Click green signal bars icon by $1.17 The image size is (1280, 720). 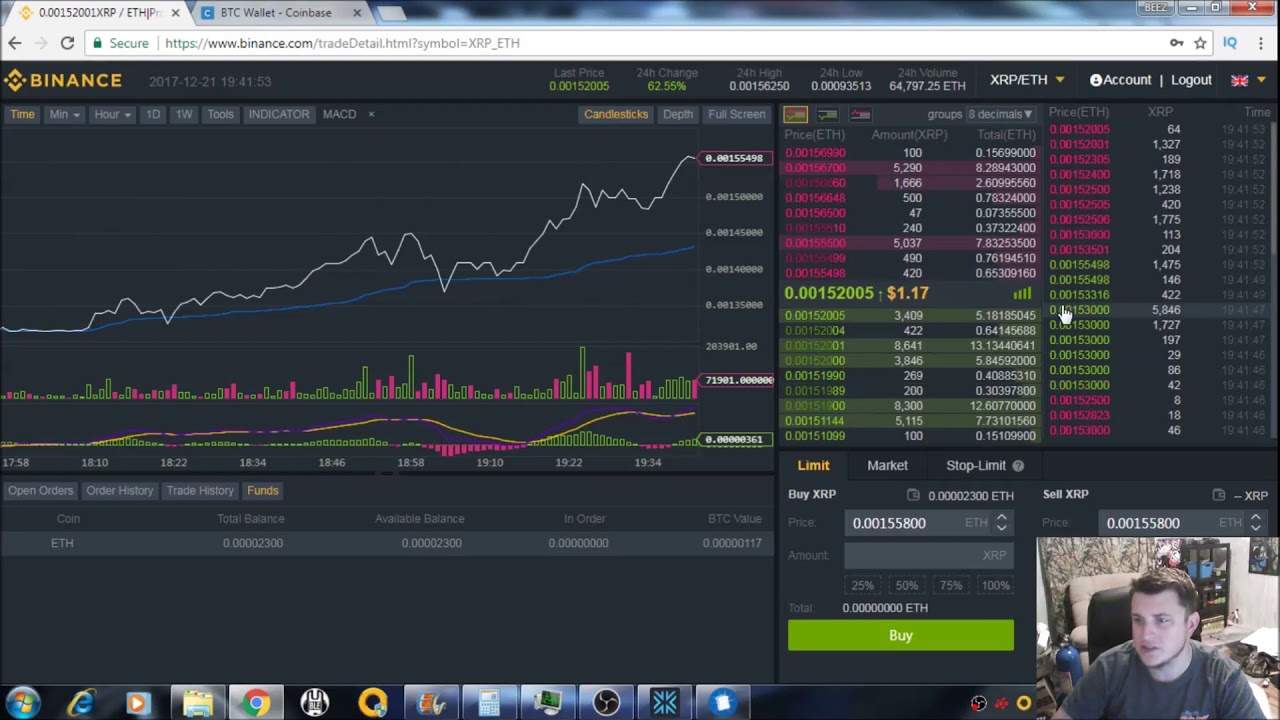point(1022,293)
